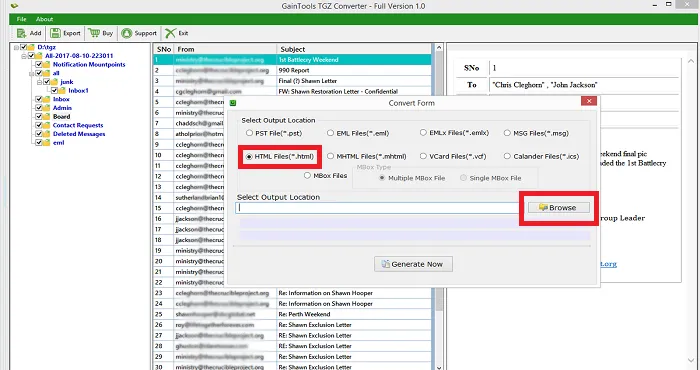Close the Convert Form dialog
700x370 pixels.
(x=589, y=101)
